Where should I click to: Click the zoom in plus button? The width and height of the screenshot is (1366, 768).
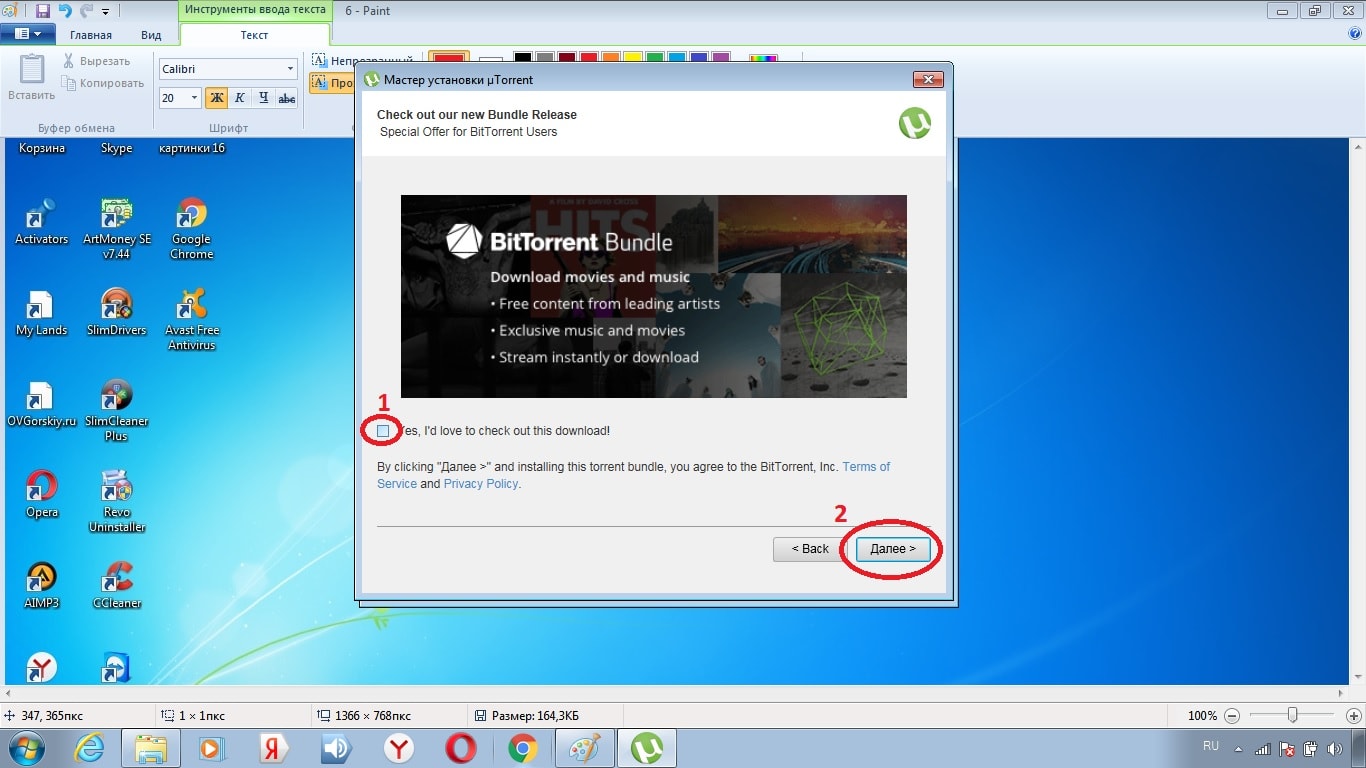[1354, 716]
